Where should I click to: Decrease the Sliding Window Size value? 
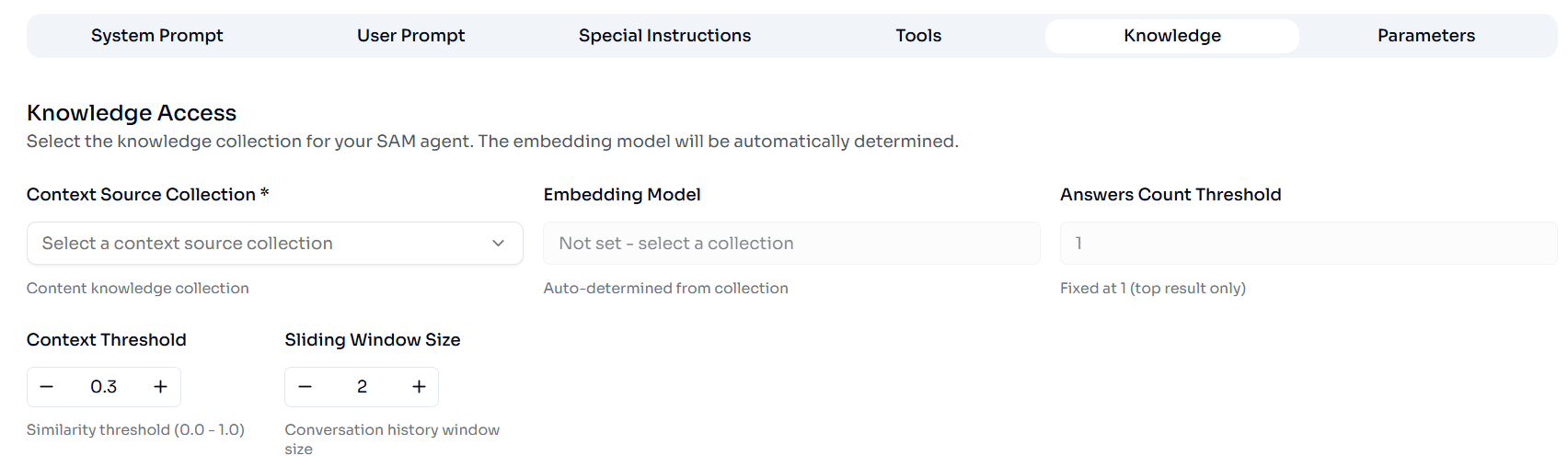306,387
